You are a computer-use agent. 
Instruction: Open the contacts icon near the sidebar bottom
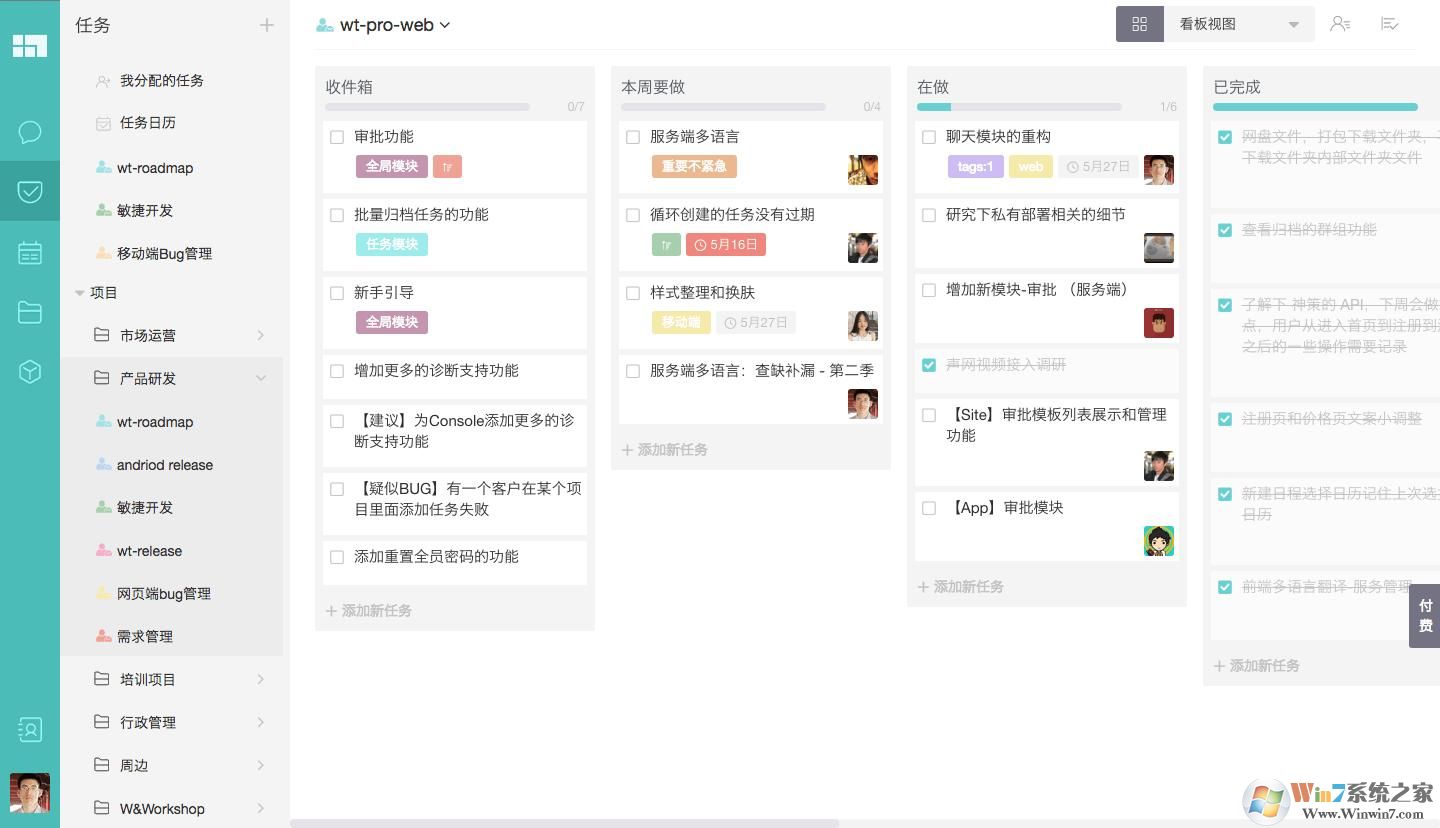tap(29, 730)
